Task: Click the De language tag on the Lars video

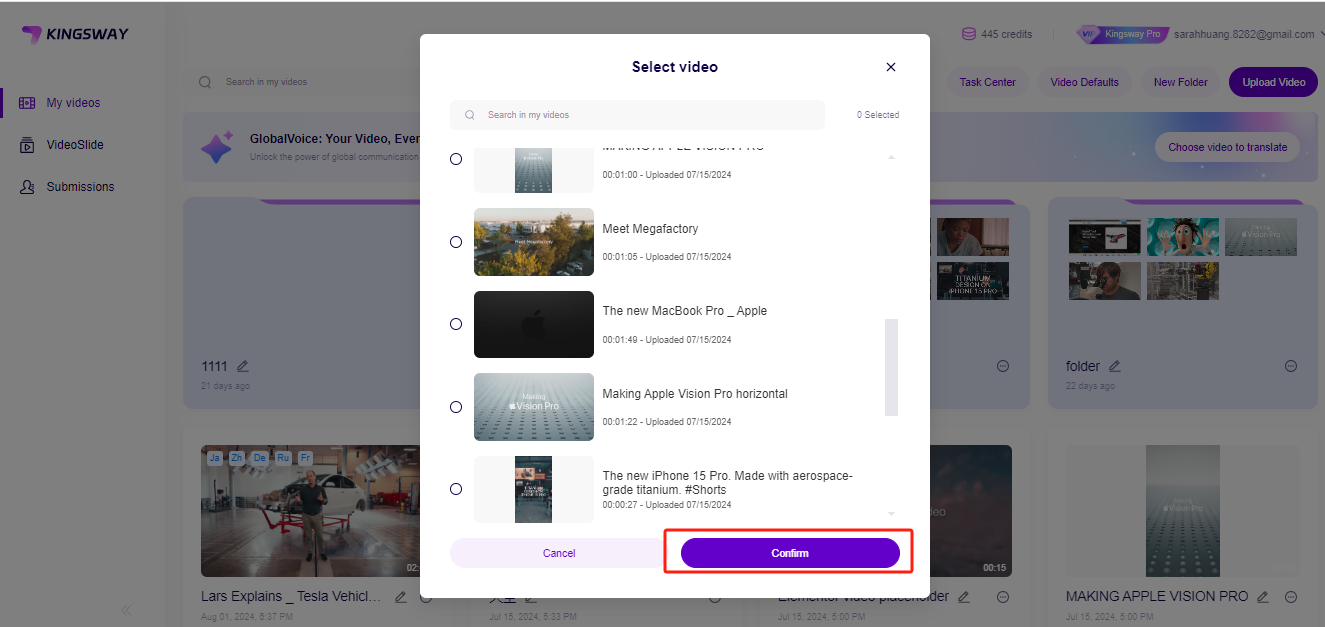Action: [x=260, y=458]
